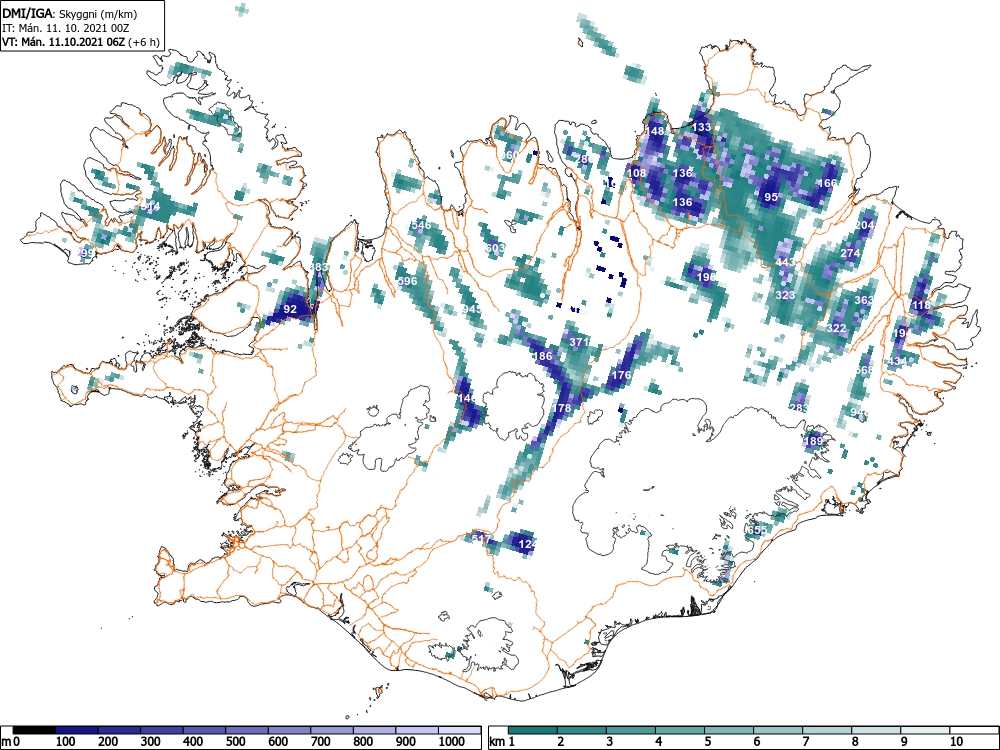
Task: Click the black 0–100 m legend swatch
Action: pos(34,730)
